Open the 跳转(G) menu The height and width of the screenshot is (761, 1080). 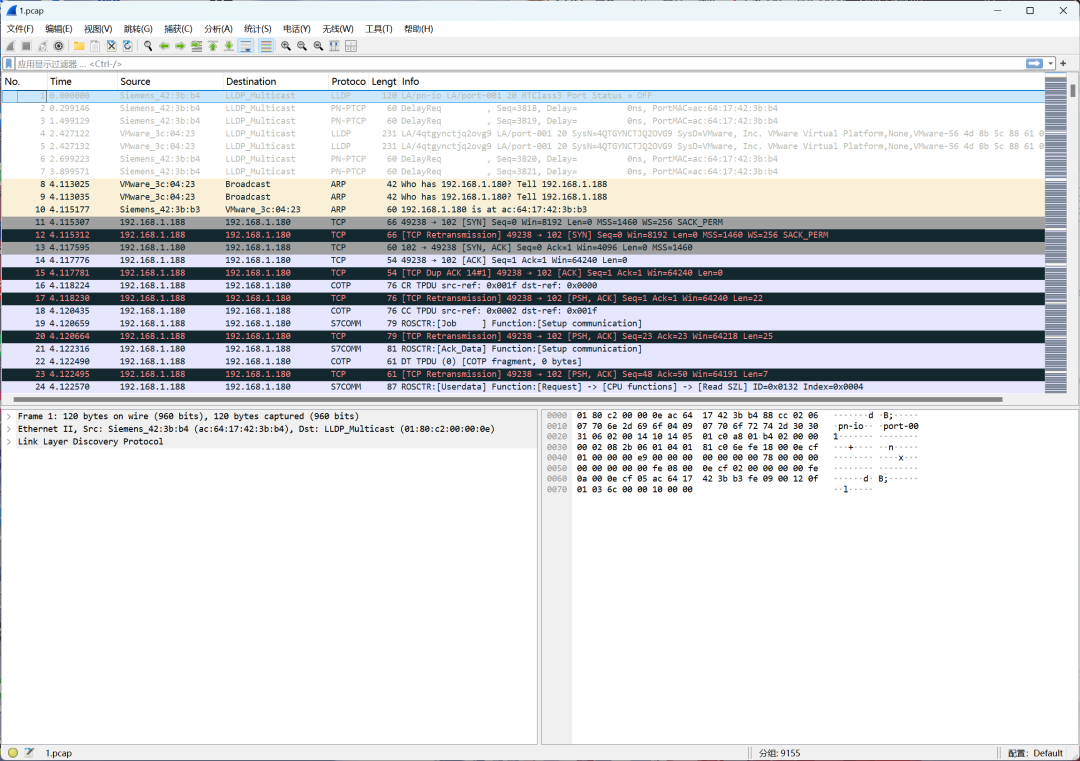pos(138,29)
